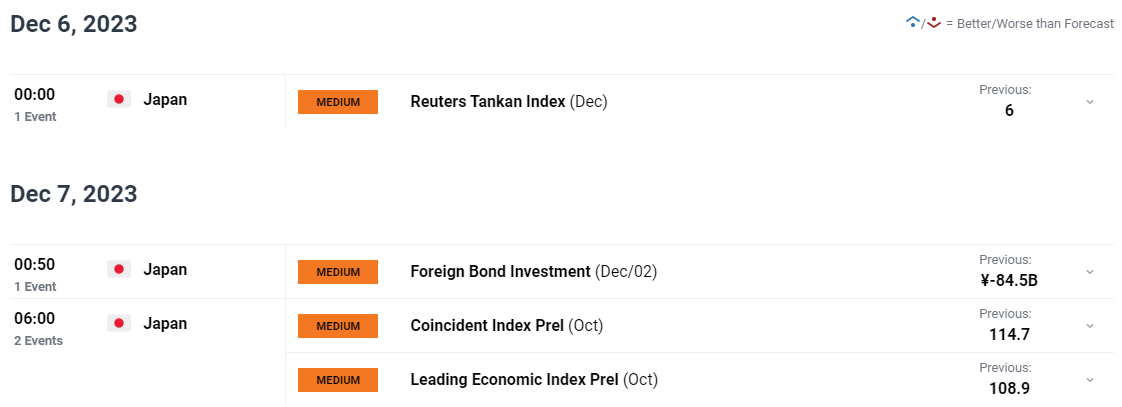Click the 06:00 time slot with 2 Events
The image size is (1122, 407).
point(36,327)
